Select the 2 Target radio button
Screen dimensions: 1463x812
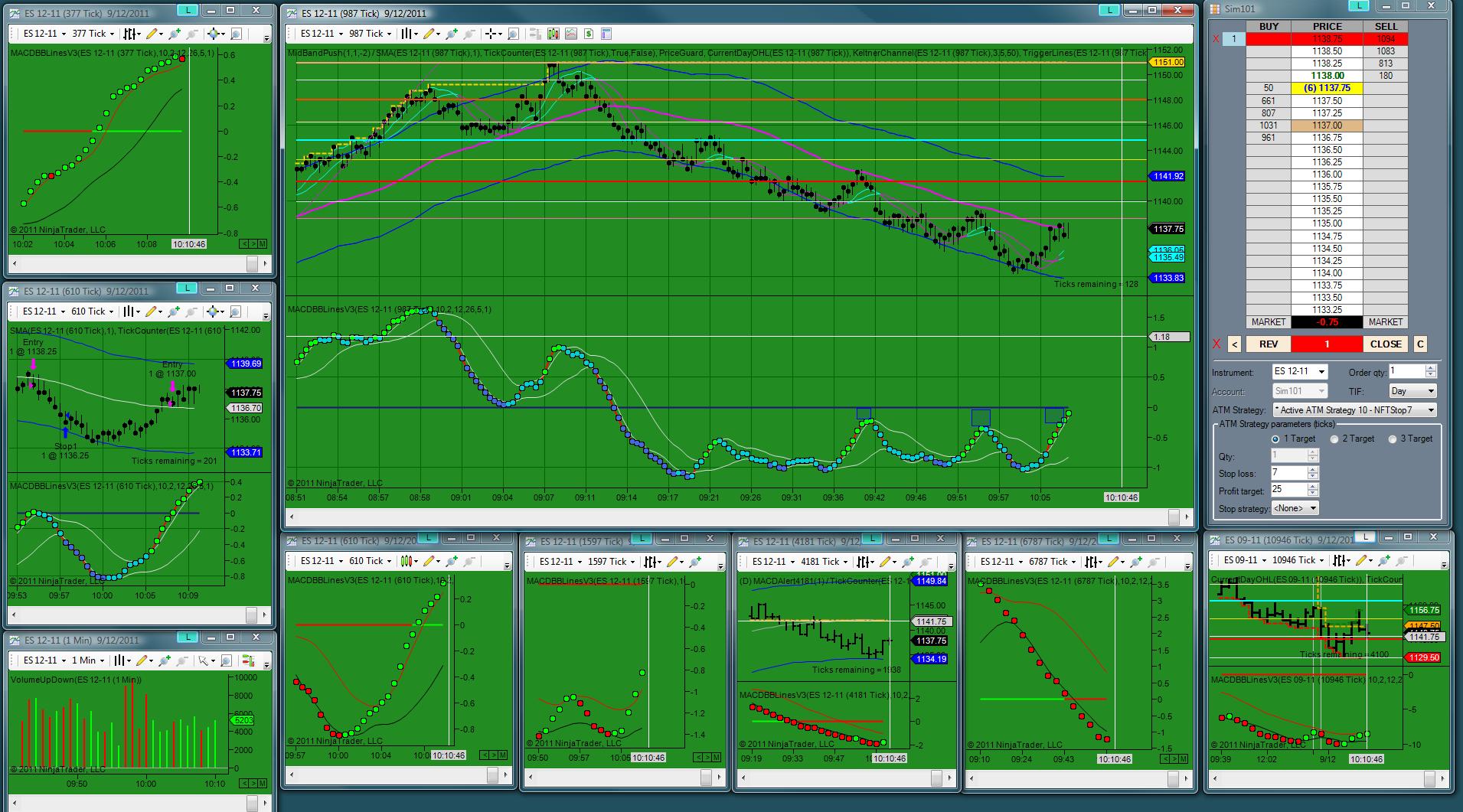[1334, 439]
